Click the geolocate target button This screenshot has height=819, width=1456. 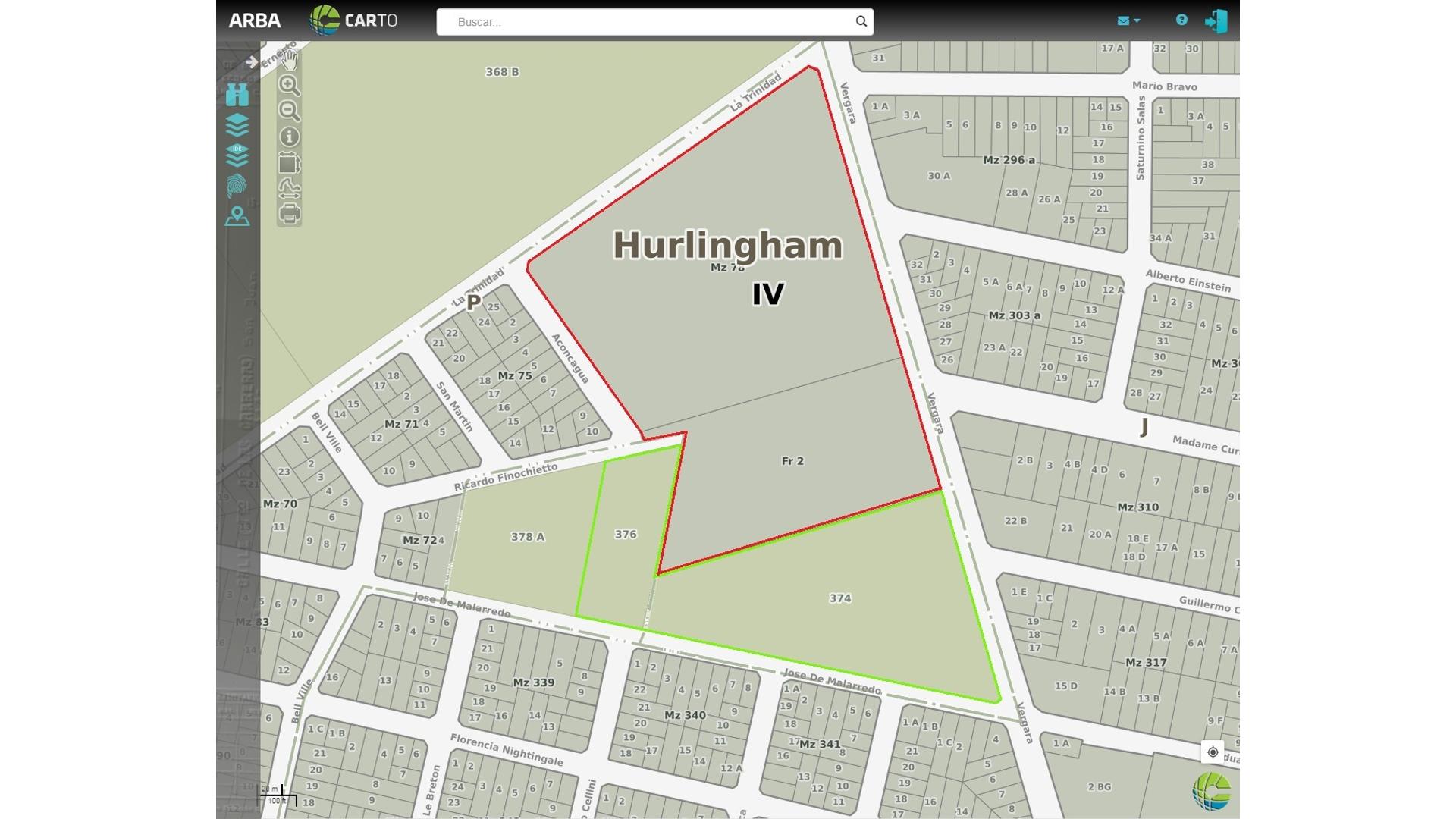point(1213,752)
